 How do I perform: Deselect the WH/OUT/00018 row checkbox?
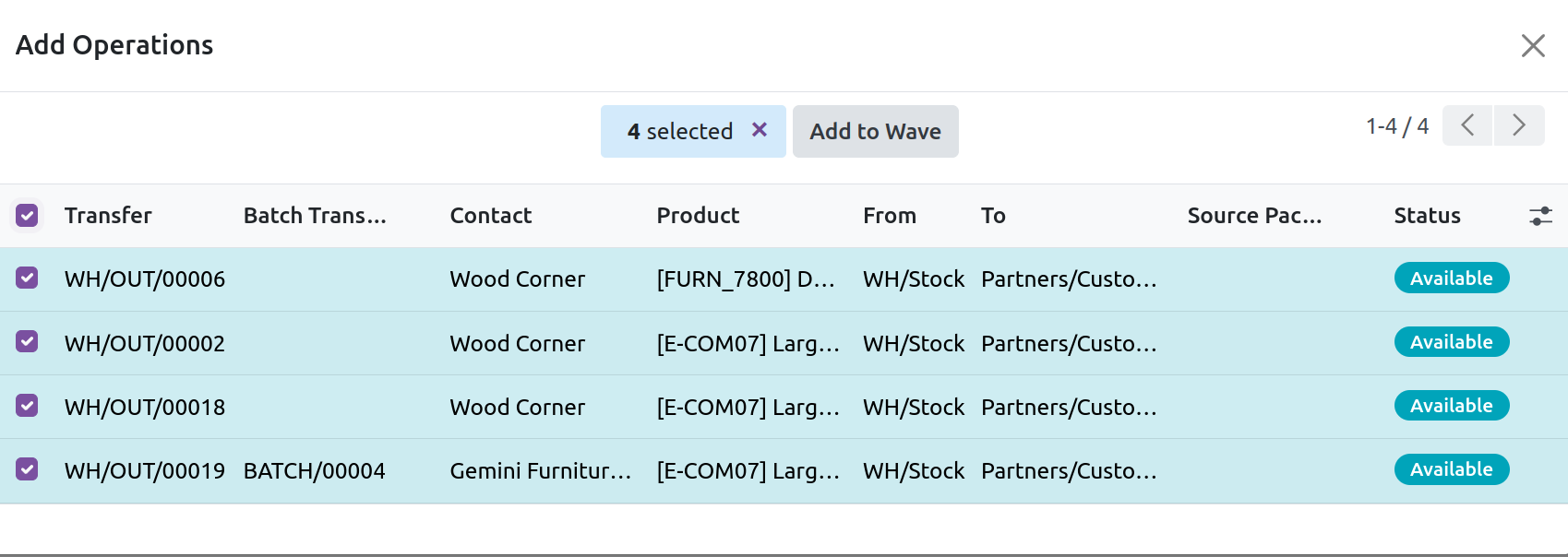coord(27,406)
